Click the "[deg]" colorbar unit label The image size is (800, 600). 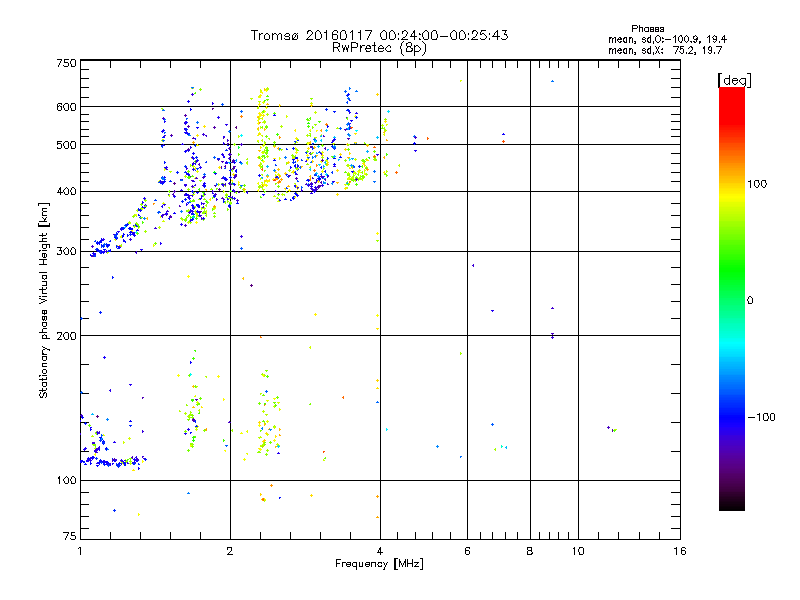pyautogui.click(x=734, y=80)
